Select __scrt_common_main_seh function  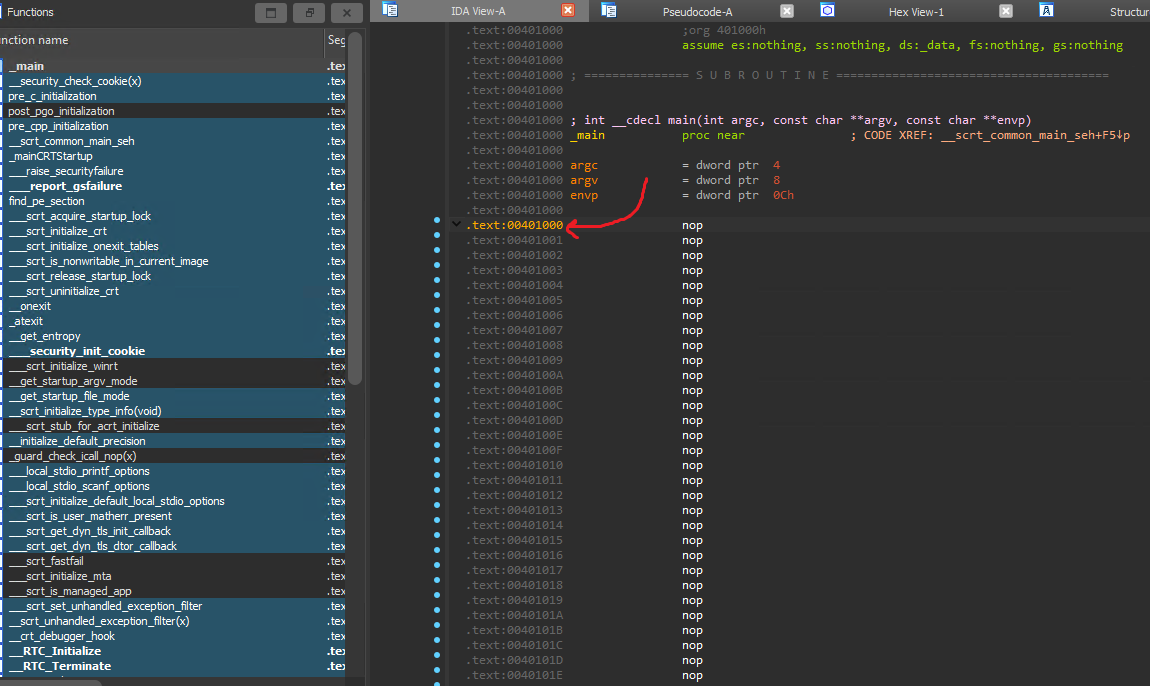coord(70,141)
